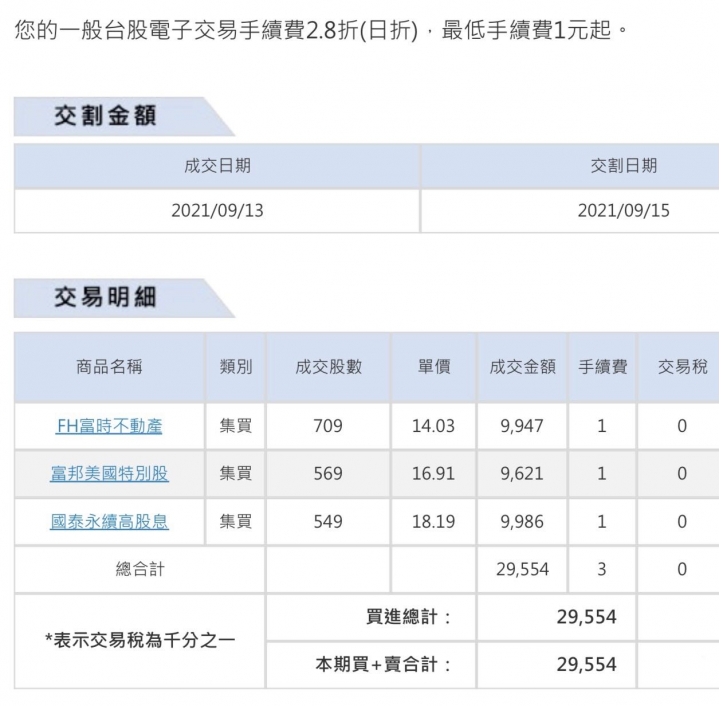Viewport: 721px width, 706px height.
Task: Click the 表示交易稅為千分之一 footnote
Action: [140, 640]
